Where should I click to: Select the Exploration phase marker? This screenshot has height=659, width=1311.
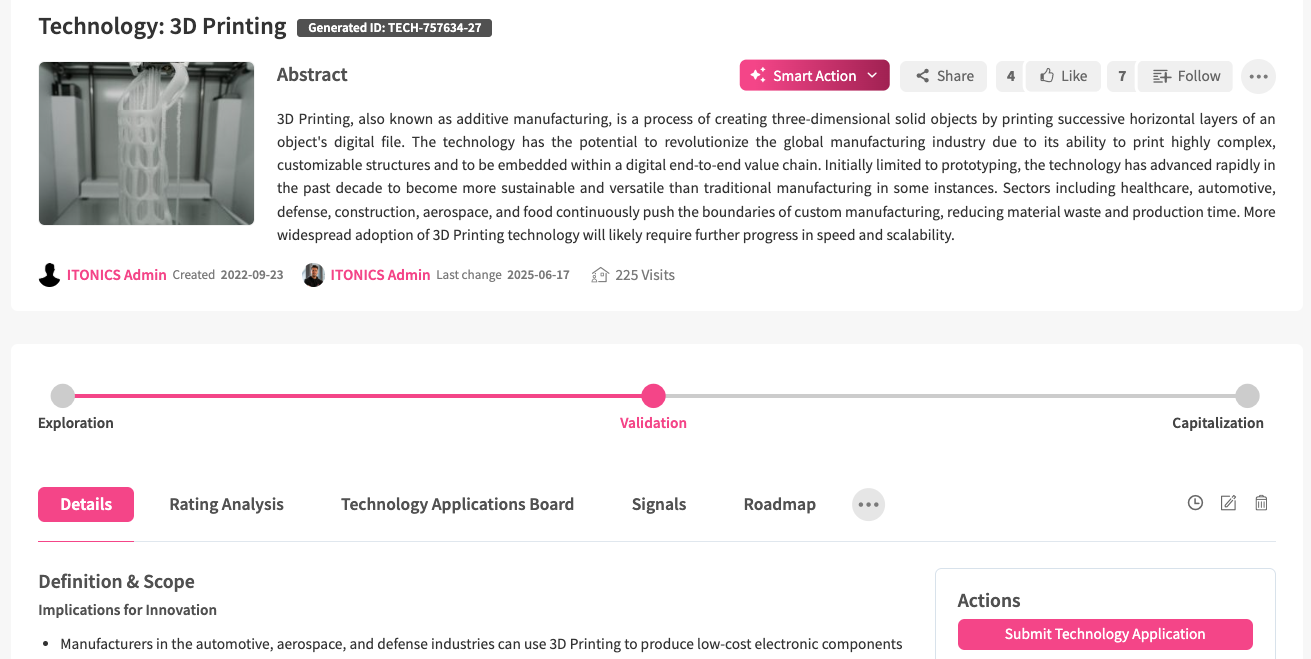click(x=62, y=396)
